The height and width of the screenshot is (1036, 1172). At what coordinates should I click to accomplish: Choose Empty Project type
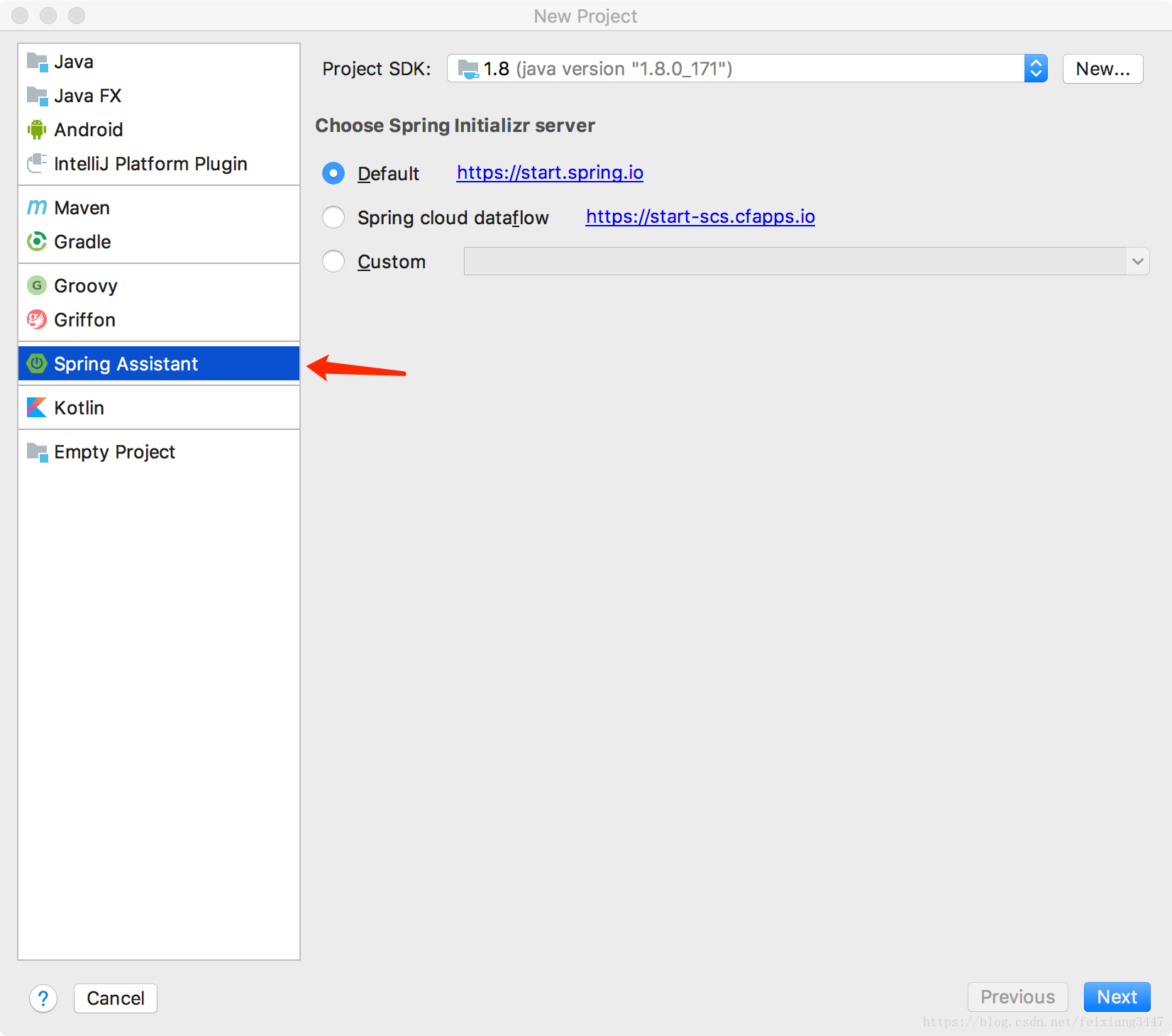(x=159, y=452)
